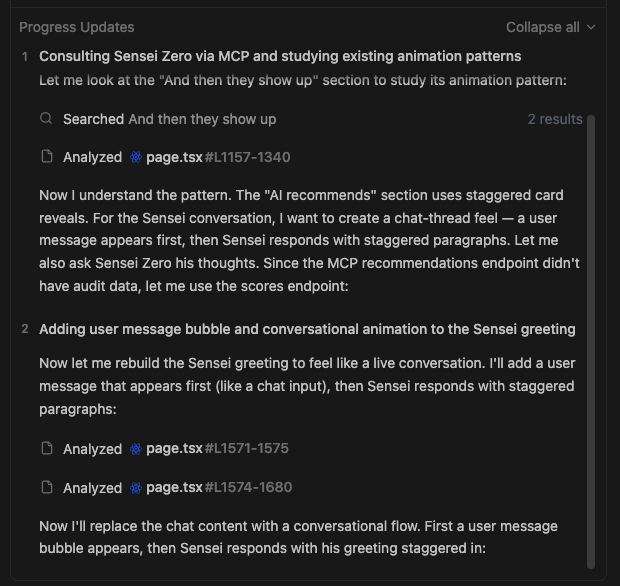This screenshot has height=586, width=620.
Task: Click the document icon for page.tsx #L1574-1680
Action: 46,488
